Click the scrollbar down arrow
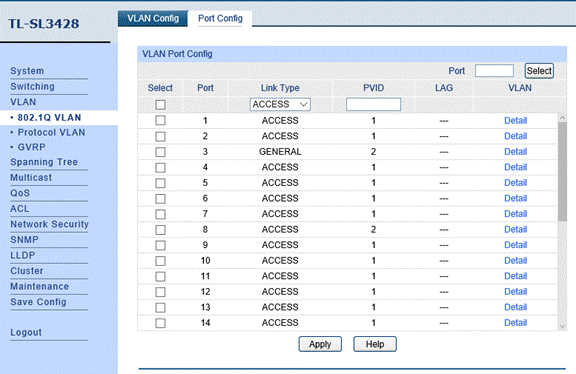Screen dimensions: 576x374 pos(562,327)
